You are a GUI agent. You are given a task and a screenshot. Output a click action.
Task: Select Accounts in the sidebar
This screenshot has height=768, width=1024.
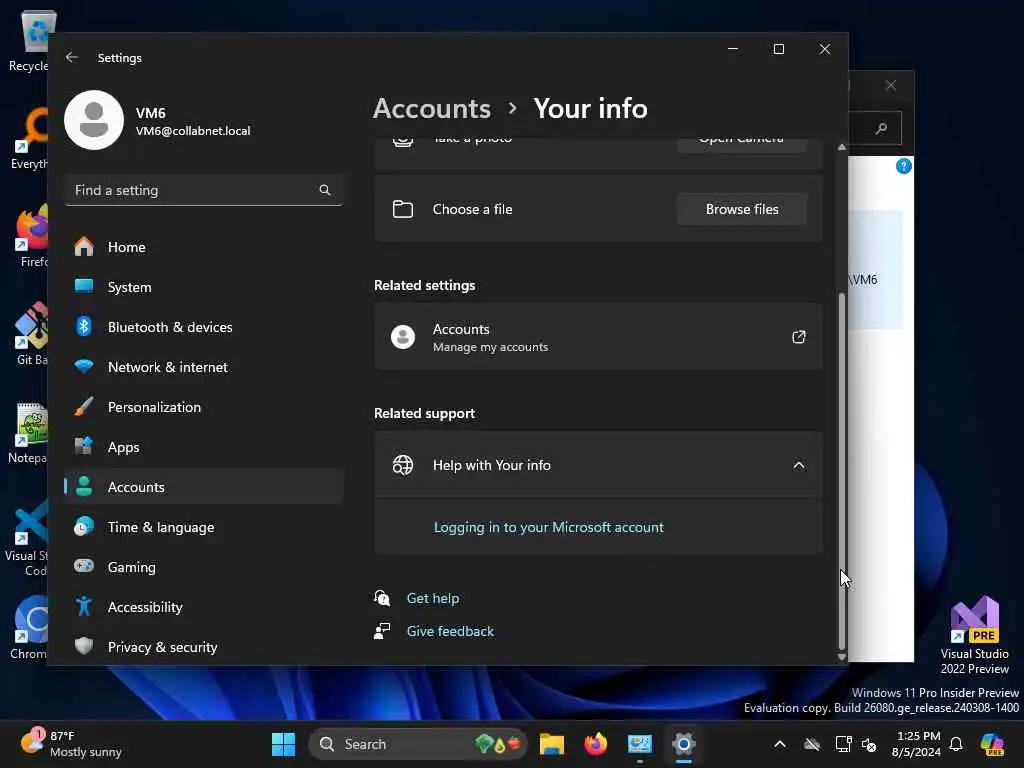(204, 487)
